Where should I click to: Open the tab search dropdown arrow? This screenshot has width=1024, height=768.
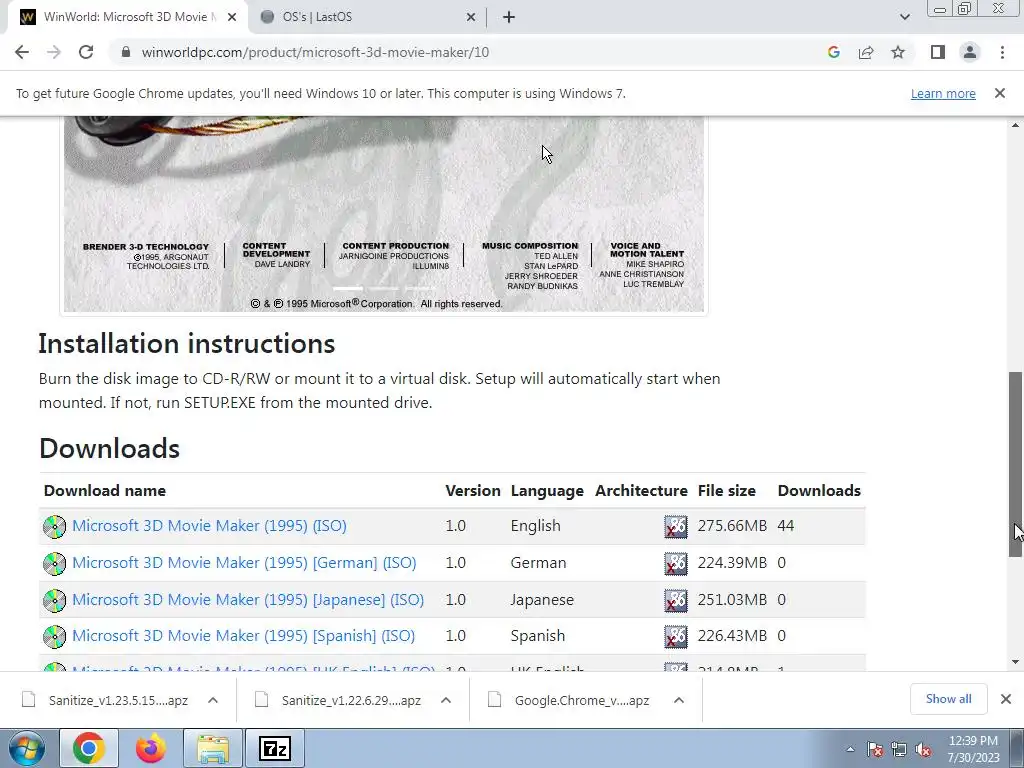coord(904,17)
